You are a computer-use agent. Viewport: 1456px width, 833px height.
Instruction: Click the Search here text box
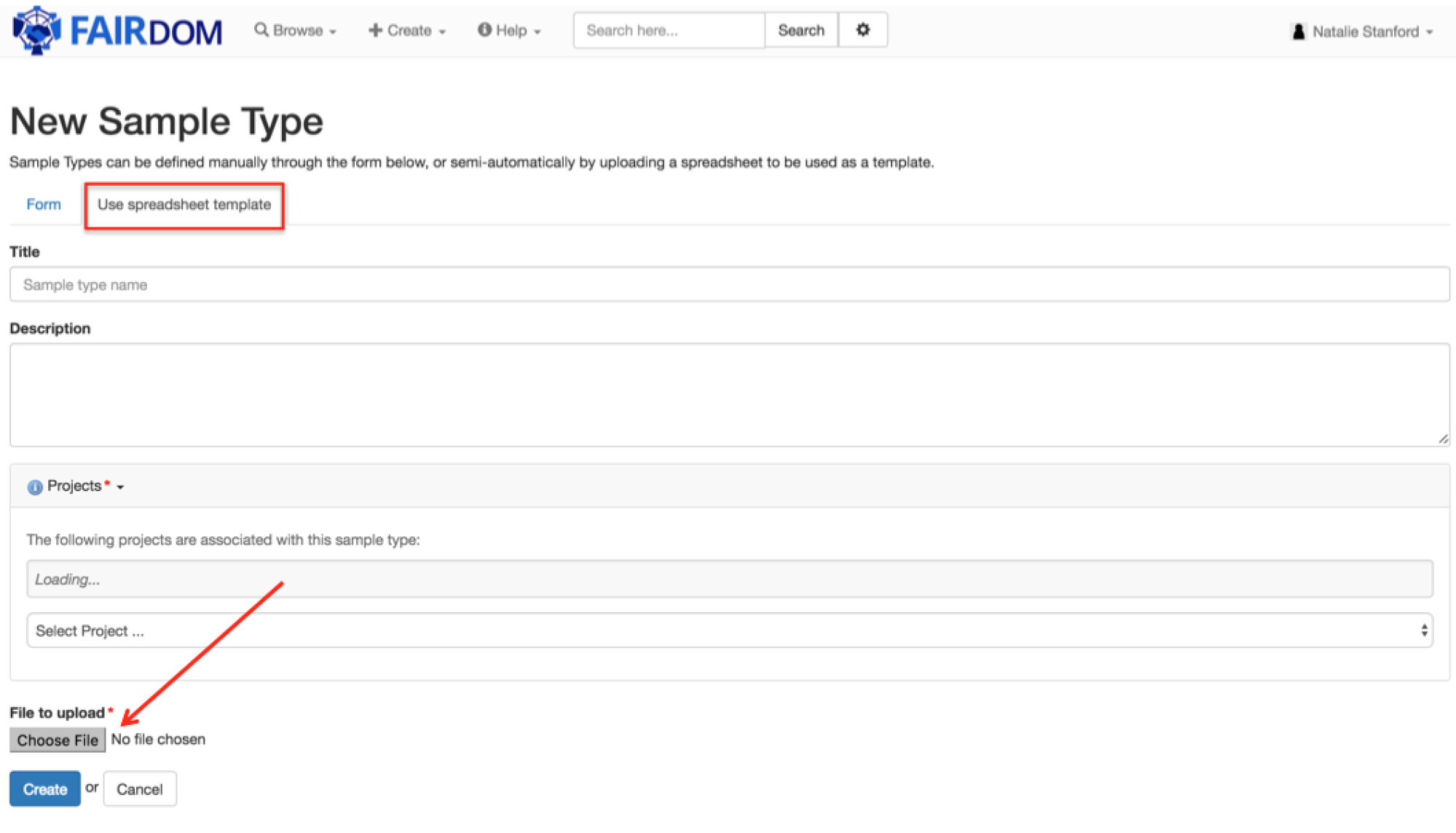pos(669,31)
